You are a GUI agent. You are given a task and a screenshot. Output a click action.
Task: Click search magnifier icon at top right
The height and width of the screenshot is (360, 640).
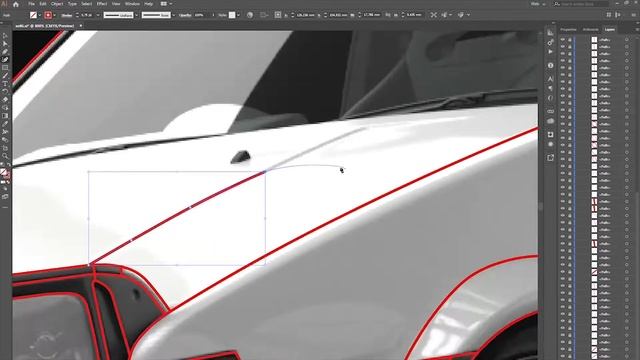(557, 4)
